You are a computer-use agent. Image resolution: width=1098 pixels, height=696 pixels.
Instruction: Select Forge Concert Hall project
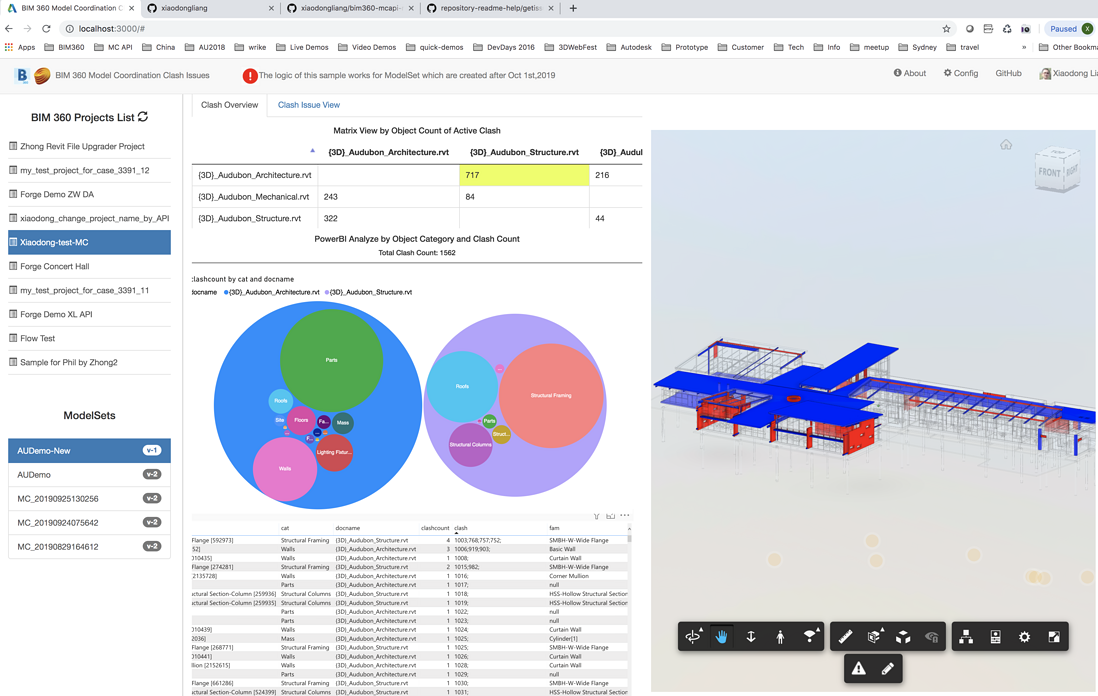coord(90,266)
